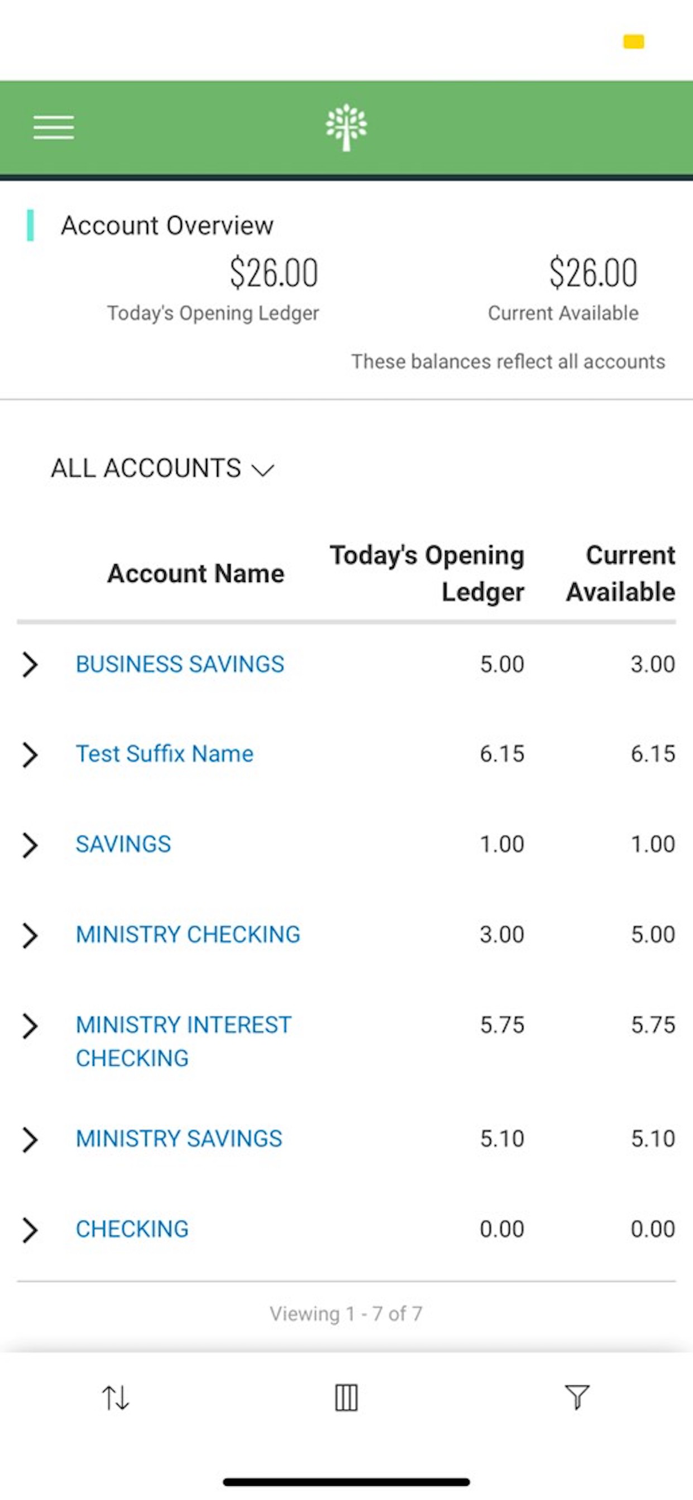Sort by the Account Name column header
The height and width of the screenshot is (1500, 693).
(195, 573)
